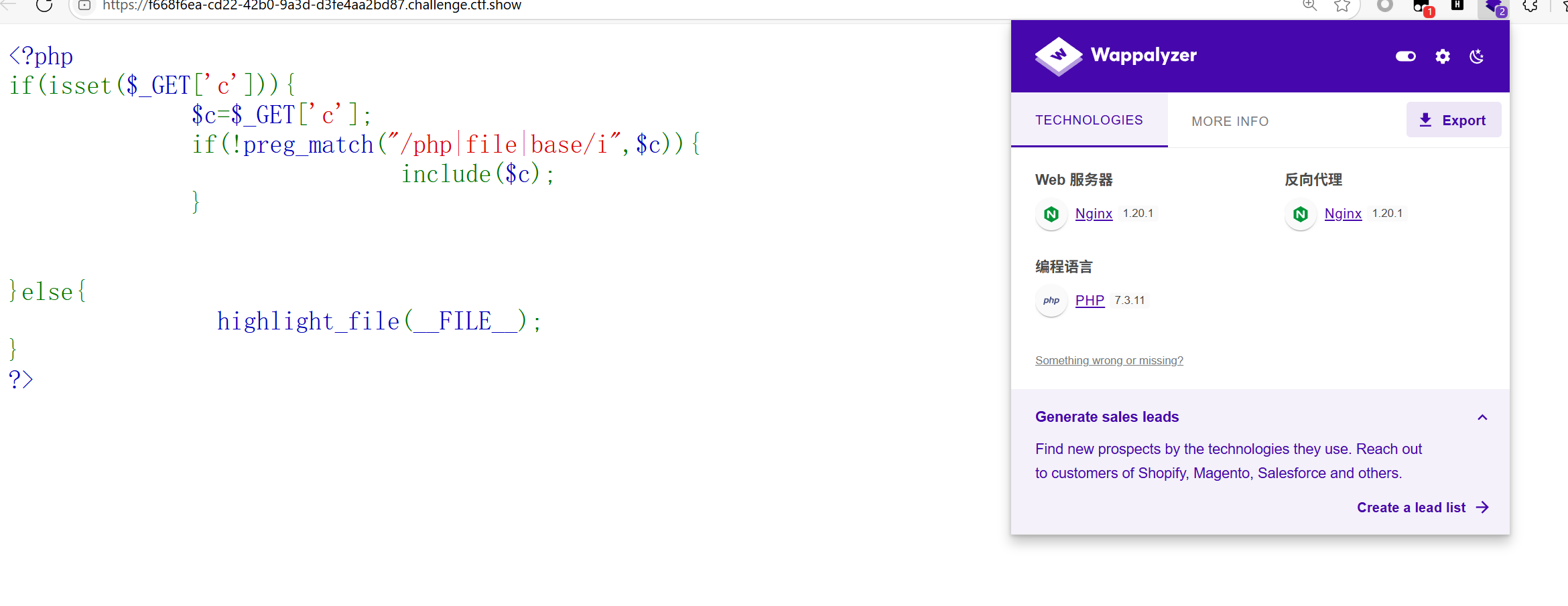Click the zoom magnifier icon in address bar
Viewport: 1568px width, 606px height.
(1309, 5)
